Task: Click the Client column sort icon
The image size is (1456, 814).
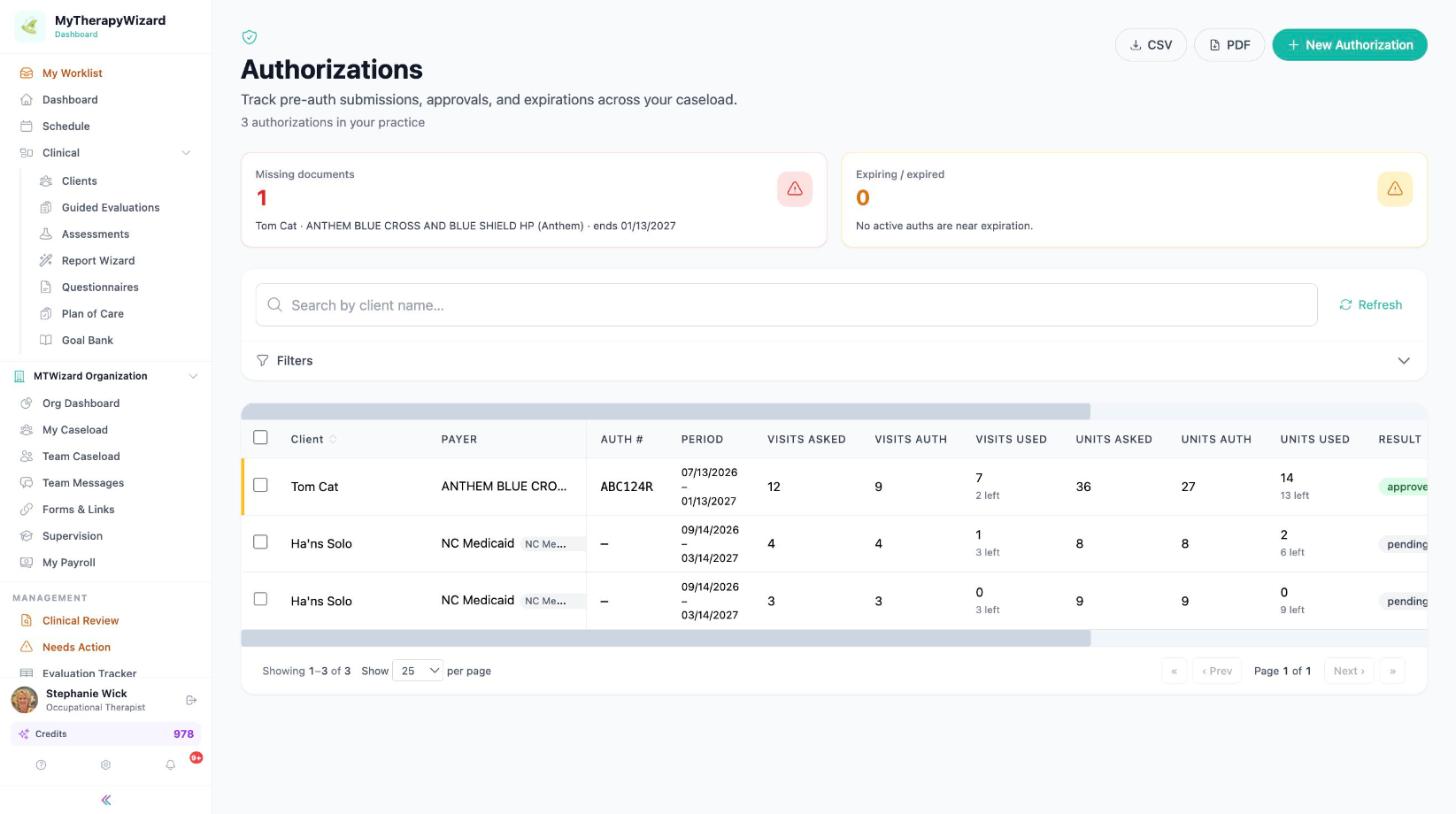Action: pyautogui.click(x=333, y=439)
